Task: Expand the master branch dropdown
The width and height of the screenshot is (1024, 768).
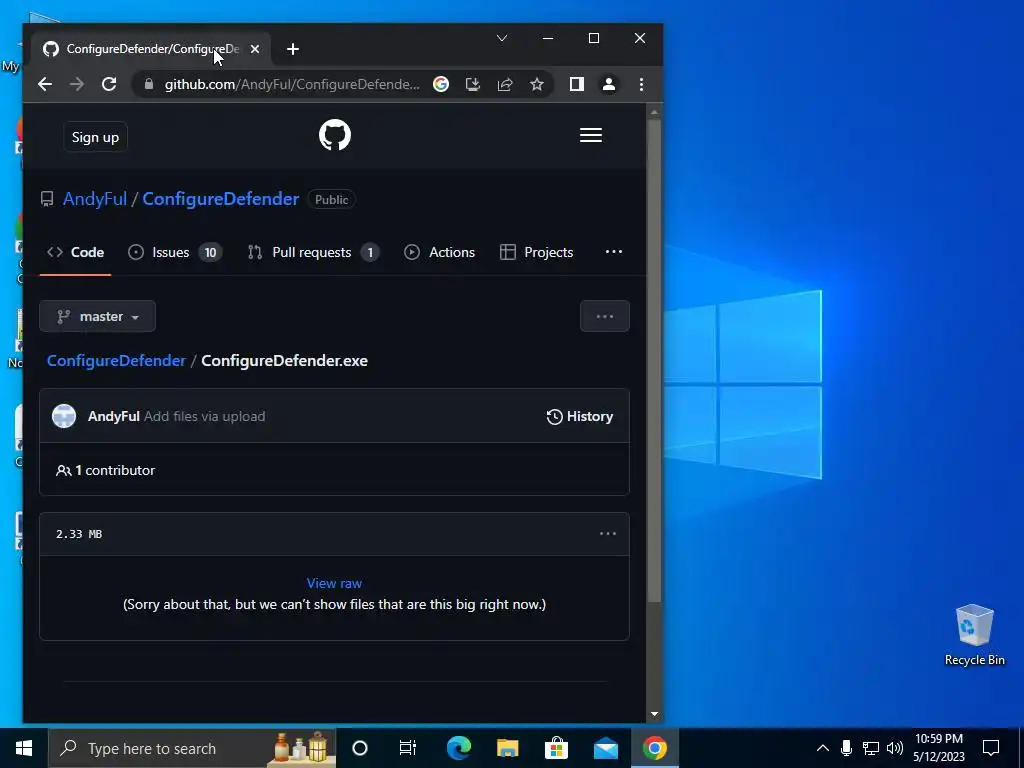Action: click(x=97, y=316)
